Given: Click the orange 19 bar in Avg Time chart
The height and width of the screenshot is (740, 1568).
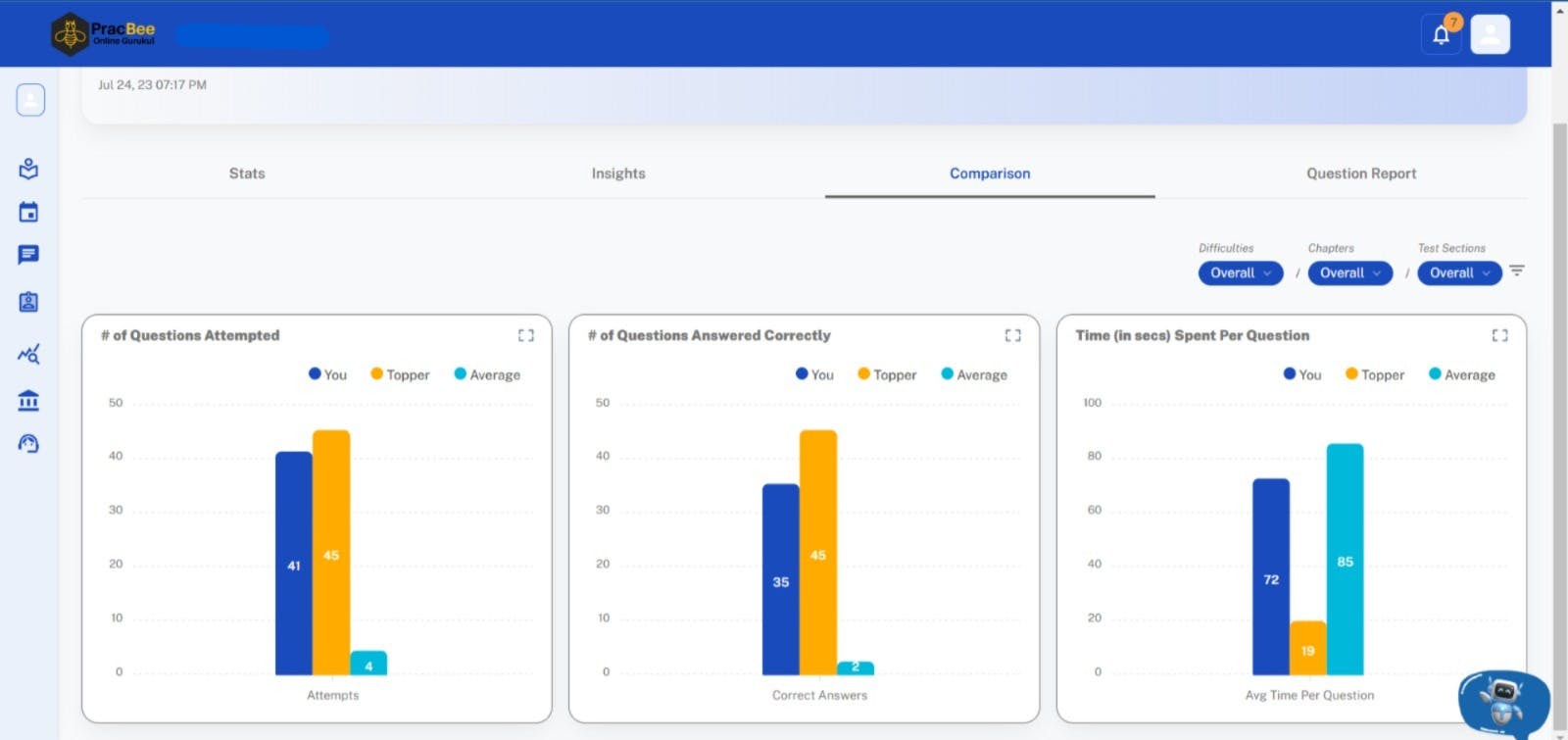Looking at the screenshot, I should [1308, 648].
